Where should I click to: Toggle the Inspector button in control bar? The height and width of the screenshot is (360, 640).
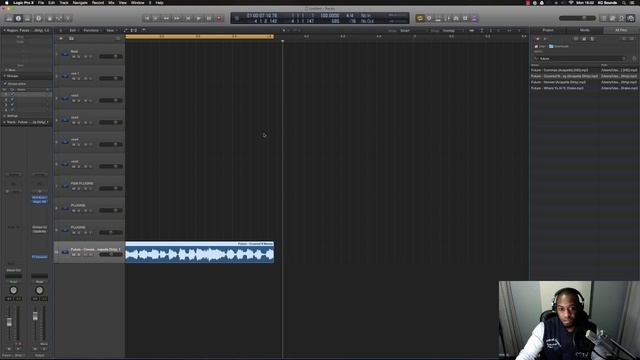18,18
